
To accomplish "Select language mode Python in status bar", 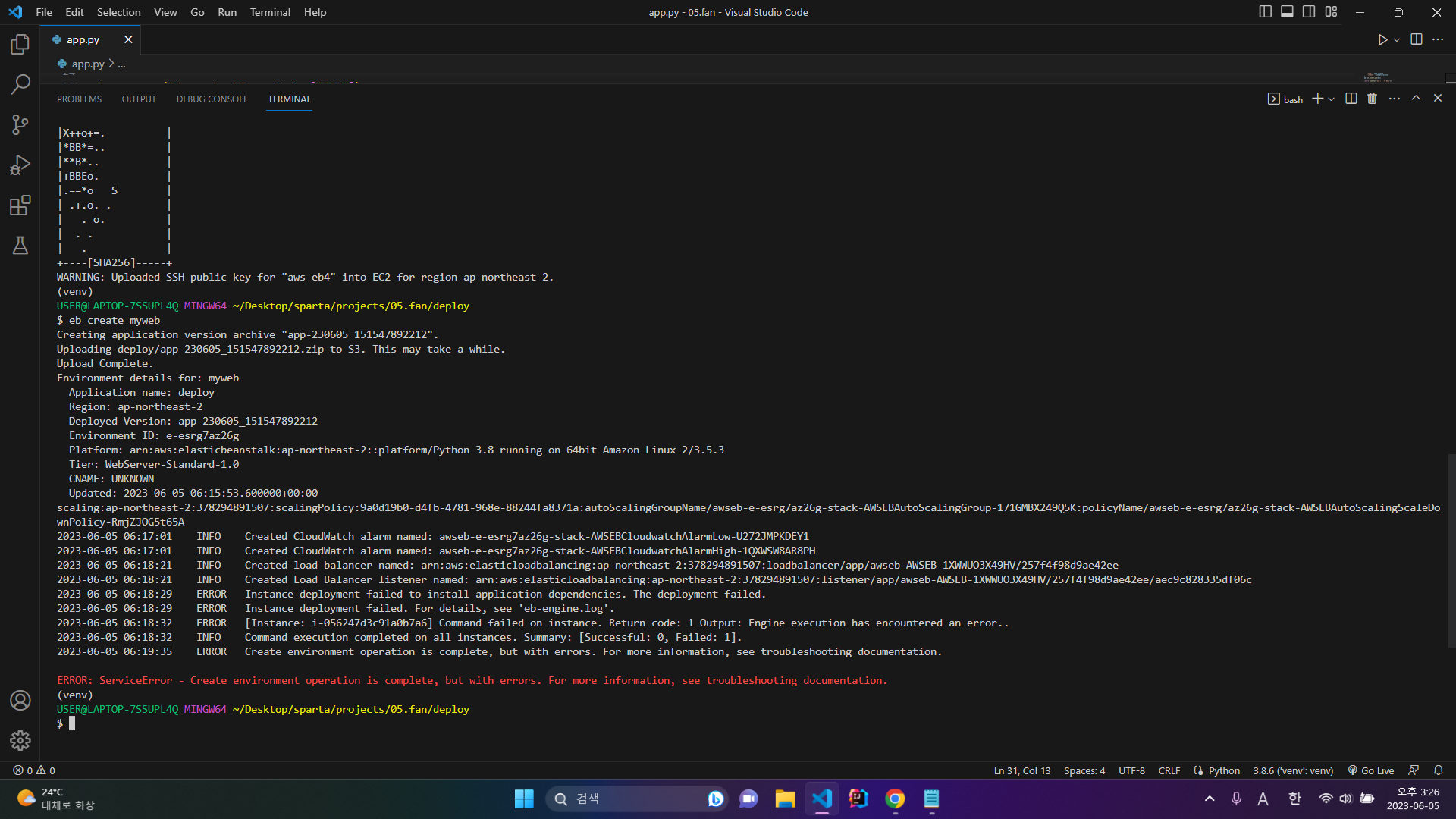I will (x=1224, y=770).
